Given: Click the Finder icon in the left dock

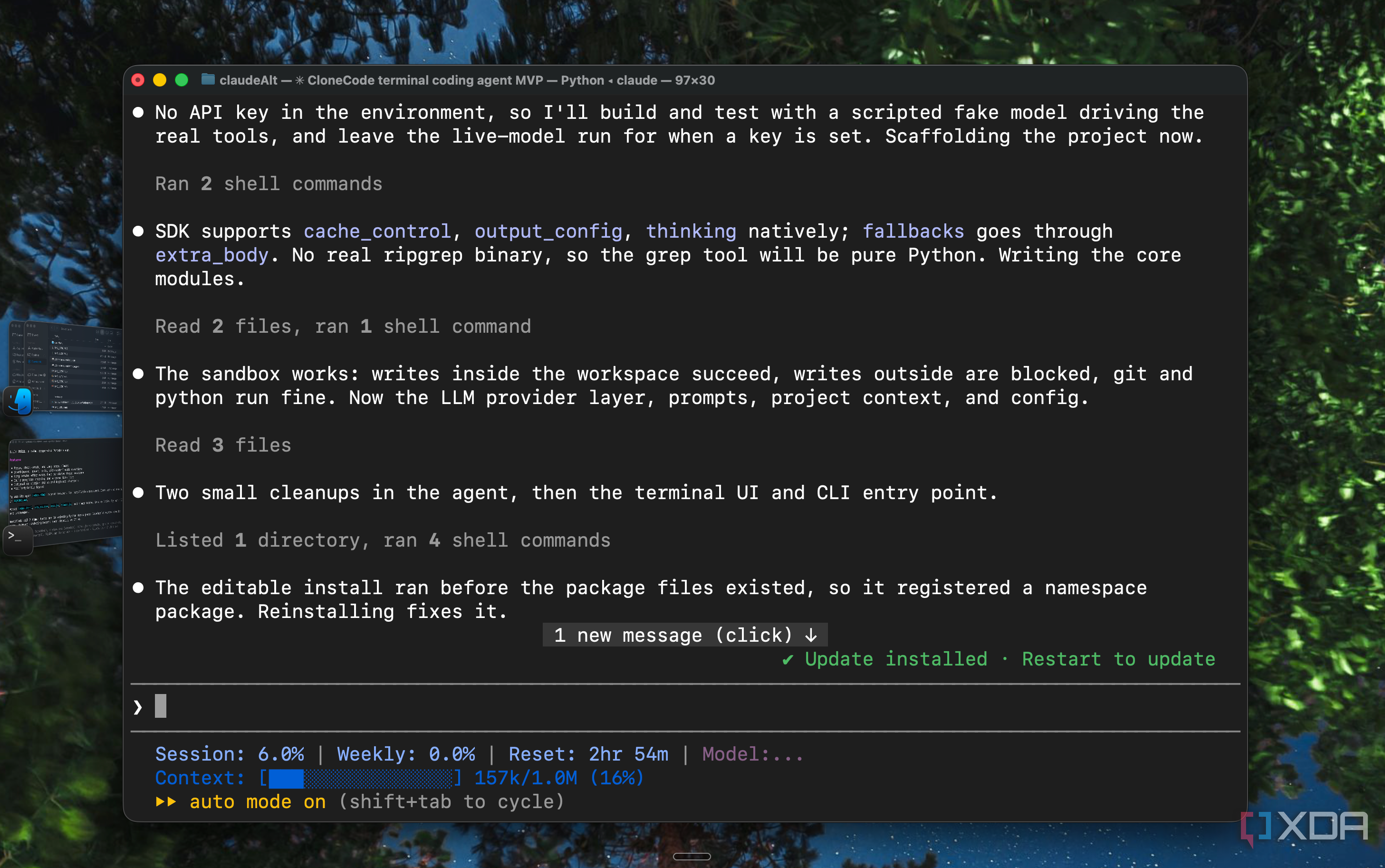Looking at the screenshot, I should (19, 401).
